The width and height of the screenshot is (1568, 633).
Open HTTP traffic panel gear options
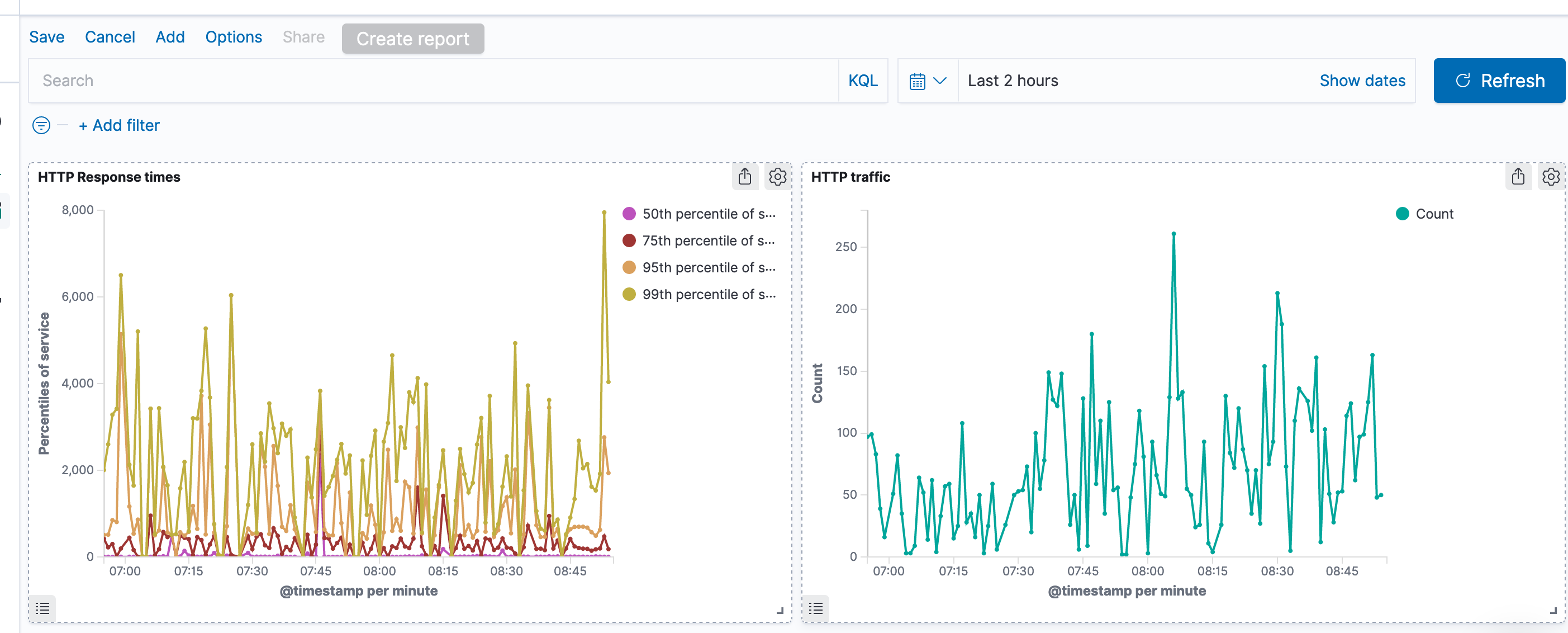[x=1551, y=177]
